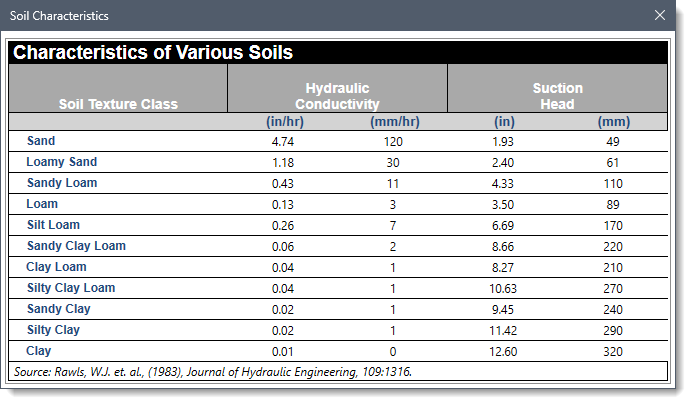Click the 61 mm value for Loamy Sand

[613, 163]
